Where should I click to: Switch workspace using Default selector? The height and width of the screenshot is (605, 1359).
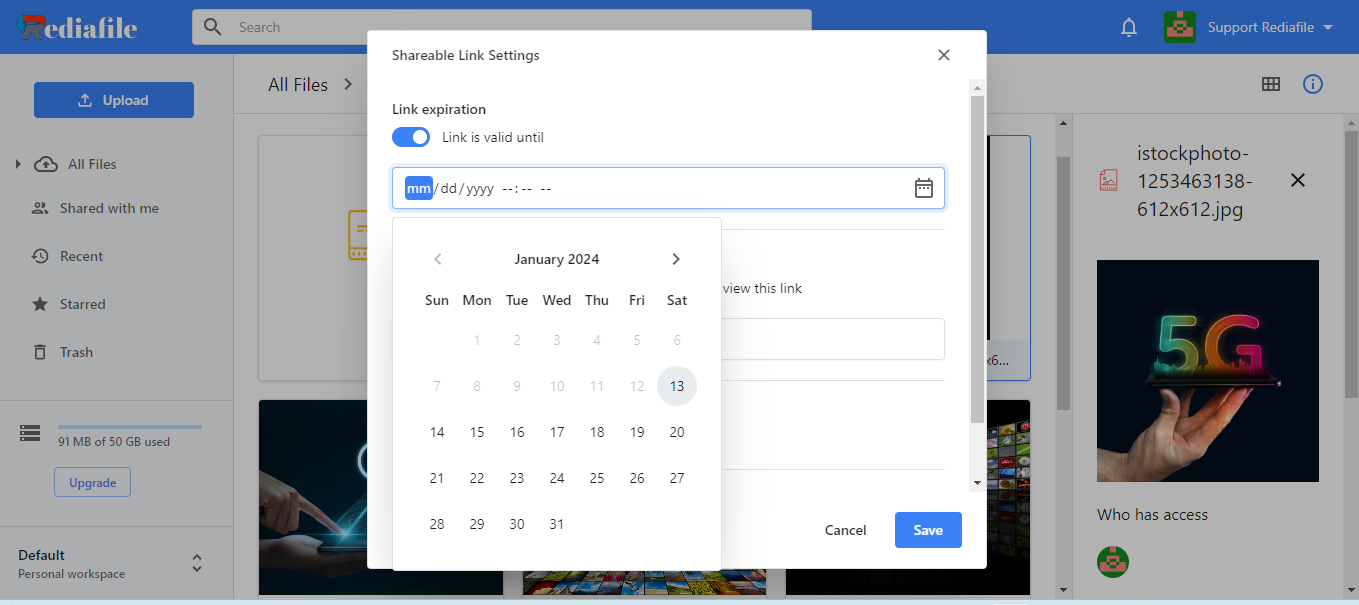(197, 564)
